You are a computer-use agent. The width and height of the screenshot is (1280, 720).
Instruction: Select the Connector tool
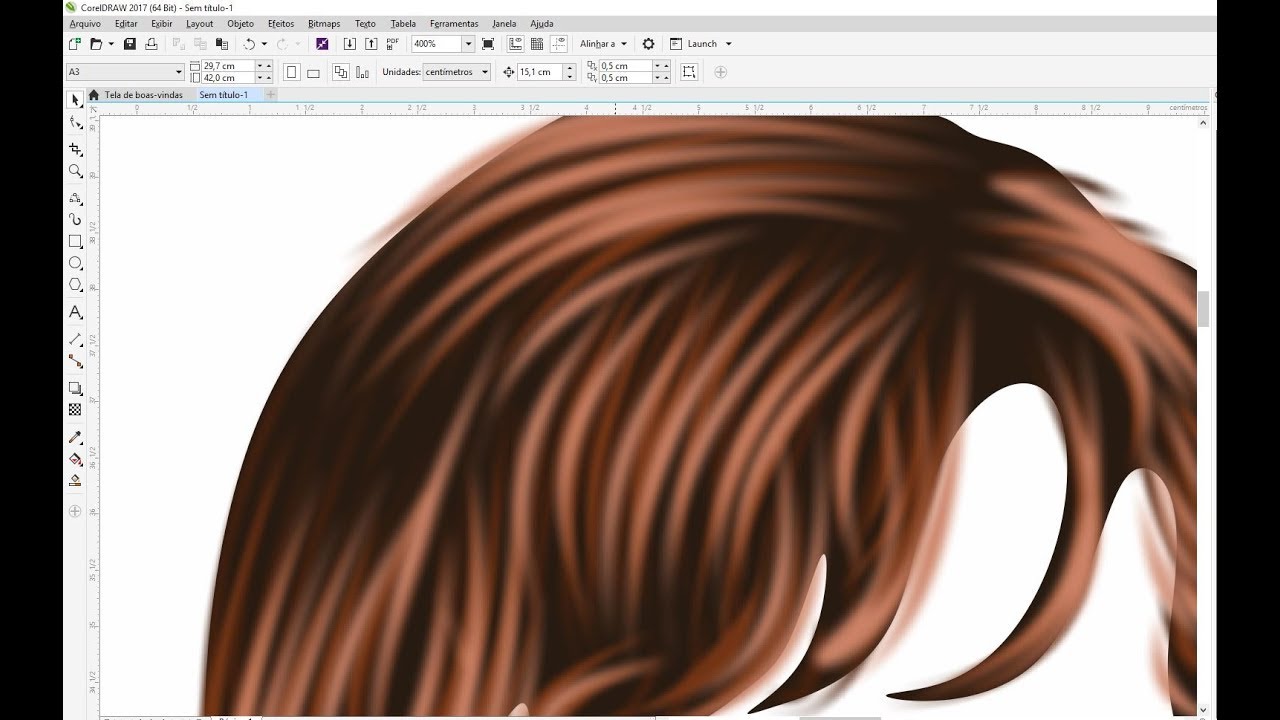click(x=75, y=361)
